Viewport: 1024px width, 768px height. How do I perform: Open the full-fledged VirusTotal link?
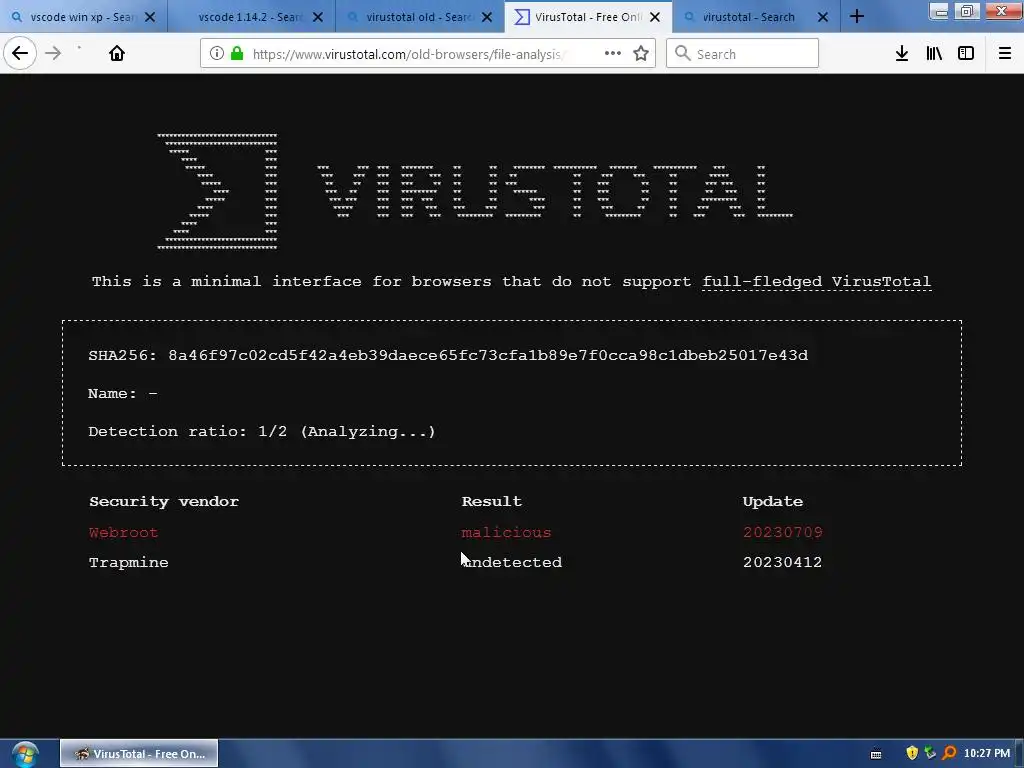pos(816,281)
